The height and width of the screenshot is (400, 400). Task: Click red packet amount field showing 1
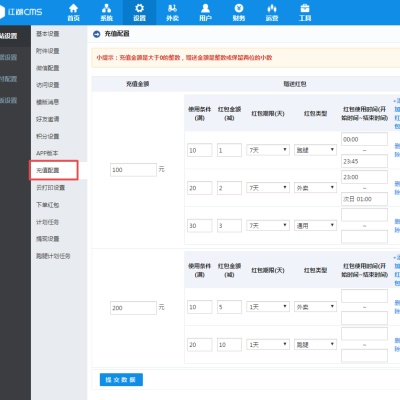coord(229,150)
